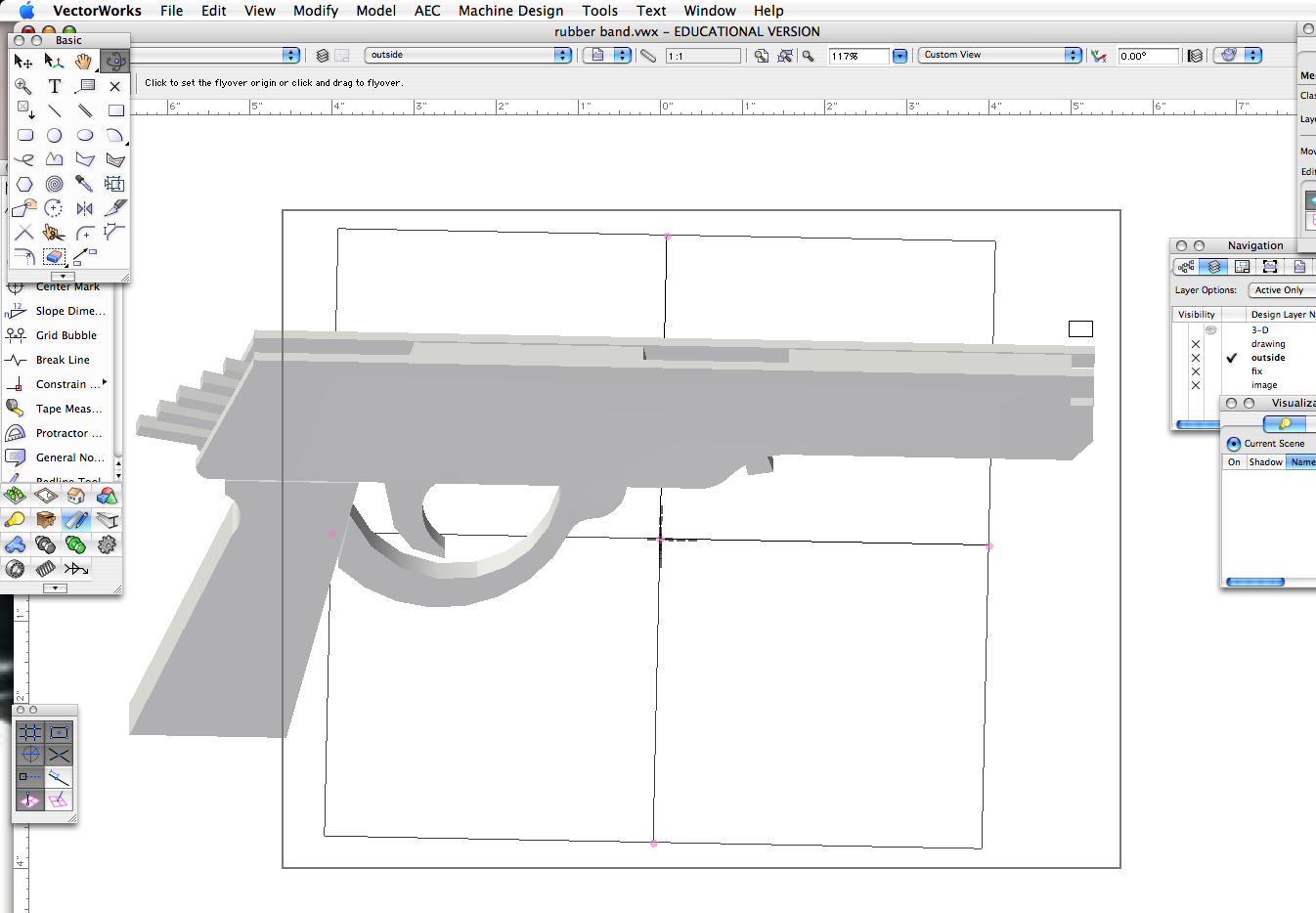1316x913 pixels.
Task: Select the Tape Measure tool
Action: click(57, 409)
